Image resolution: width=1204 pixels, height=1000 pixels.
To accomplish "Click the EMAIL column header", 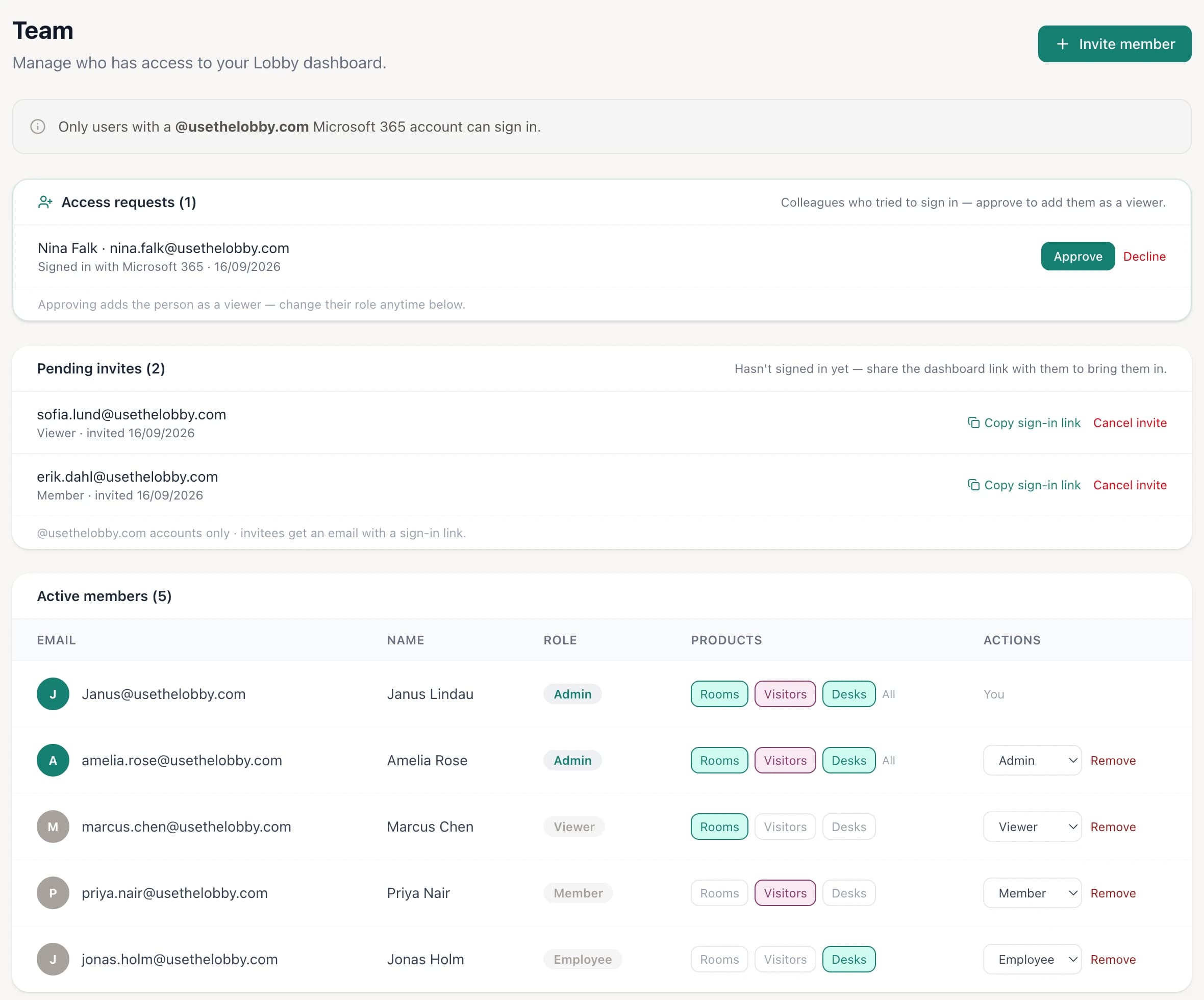I will tap(56, 640).
